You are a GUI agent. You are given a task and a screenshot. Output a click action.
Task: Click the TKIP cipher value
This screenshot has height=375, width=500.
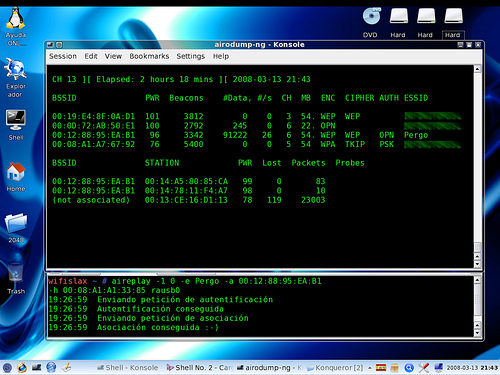355,144
